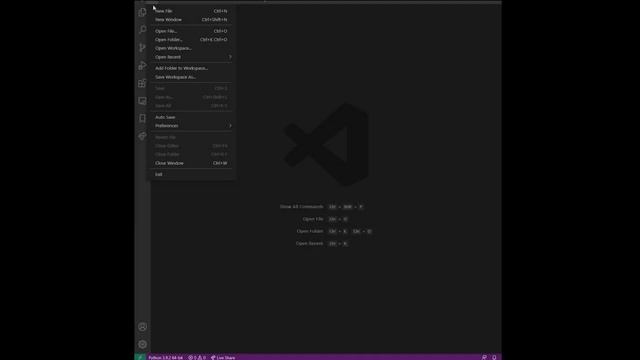Click the greyed-out Close Editor menu entry

pos(191,146)
